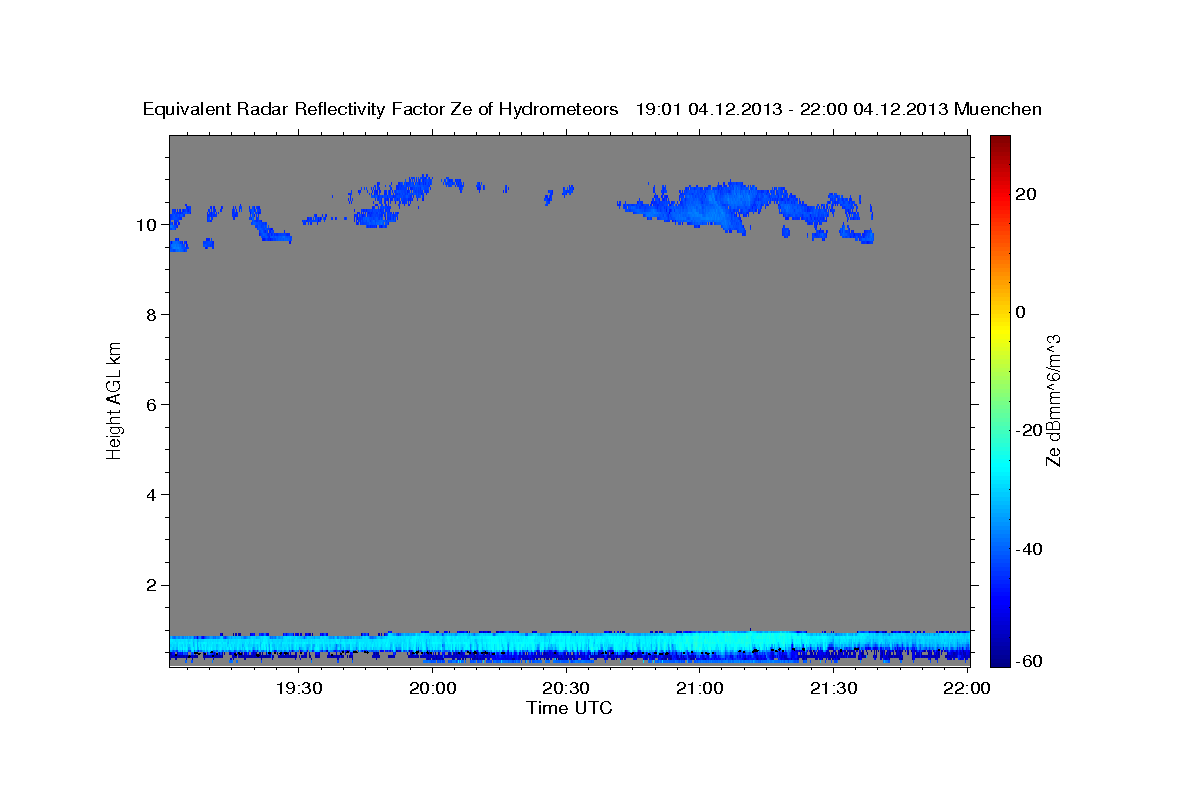Click the cyan low-level layer below 1 km
This screenshot has height=800, width=1200.
pos(570,642)
